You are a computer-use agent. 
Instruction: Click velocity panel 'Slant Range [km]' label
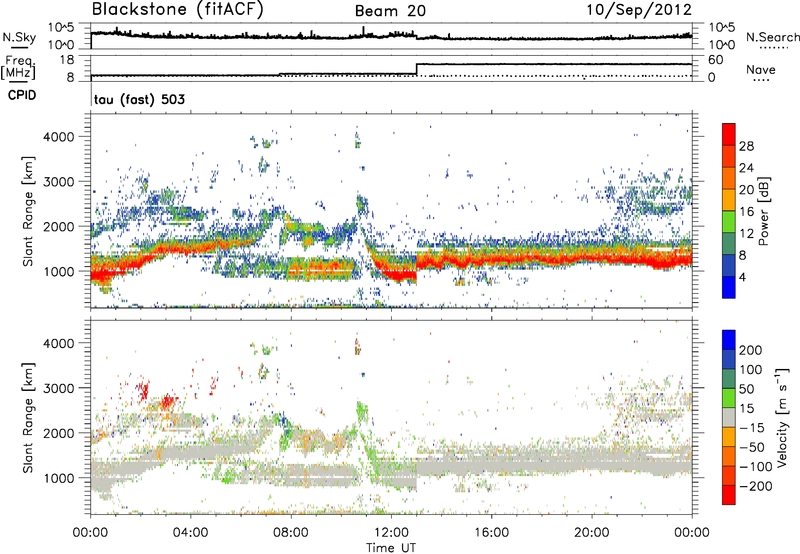coord(28,417)
